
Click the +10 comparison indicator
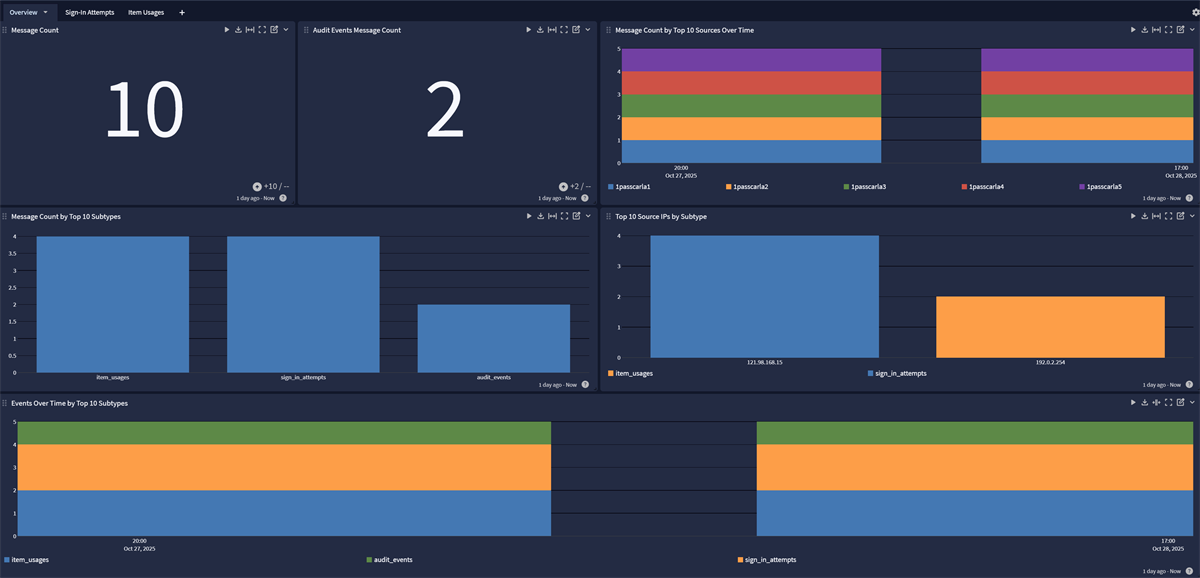click(270, 186)
